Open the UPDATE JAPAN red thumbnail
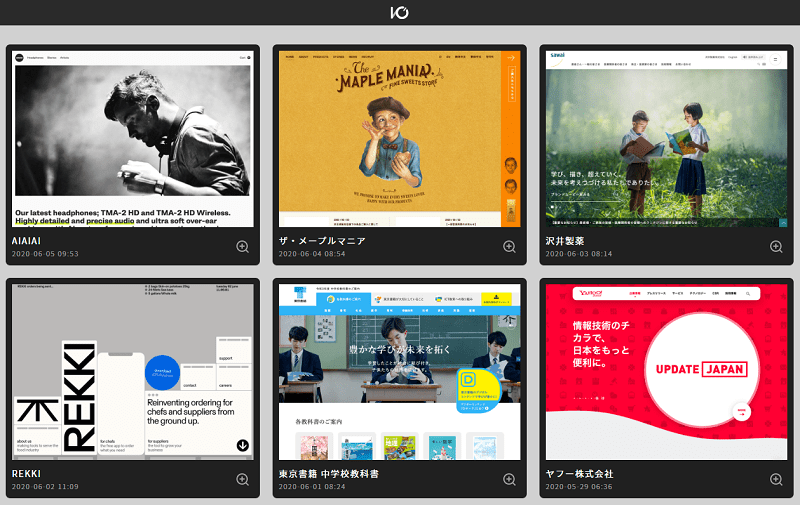Screen dimensions: 800x505 (x=666, y=372)
